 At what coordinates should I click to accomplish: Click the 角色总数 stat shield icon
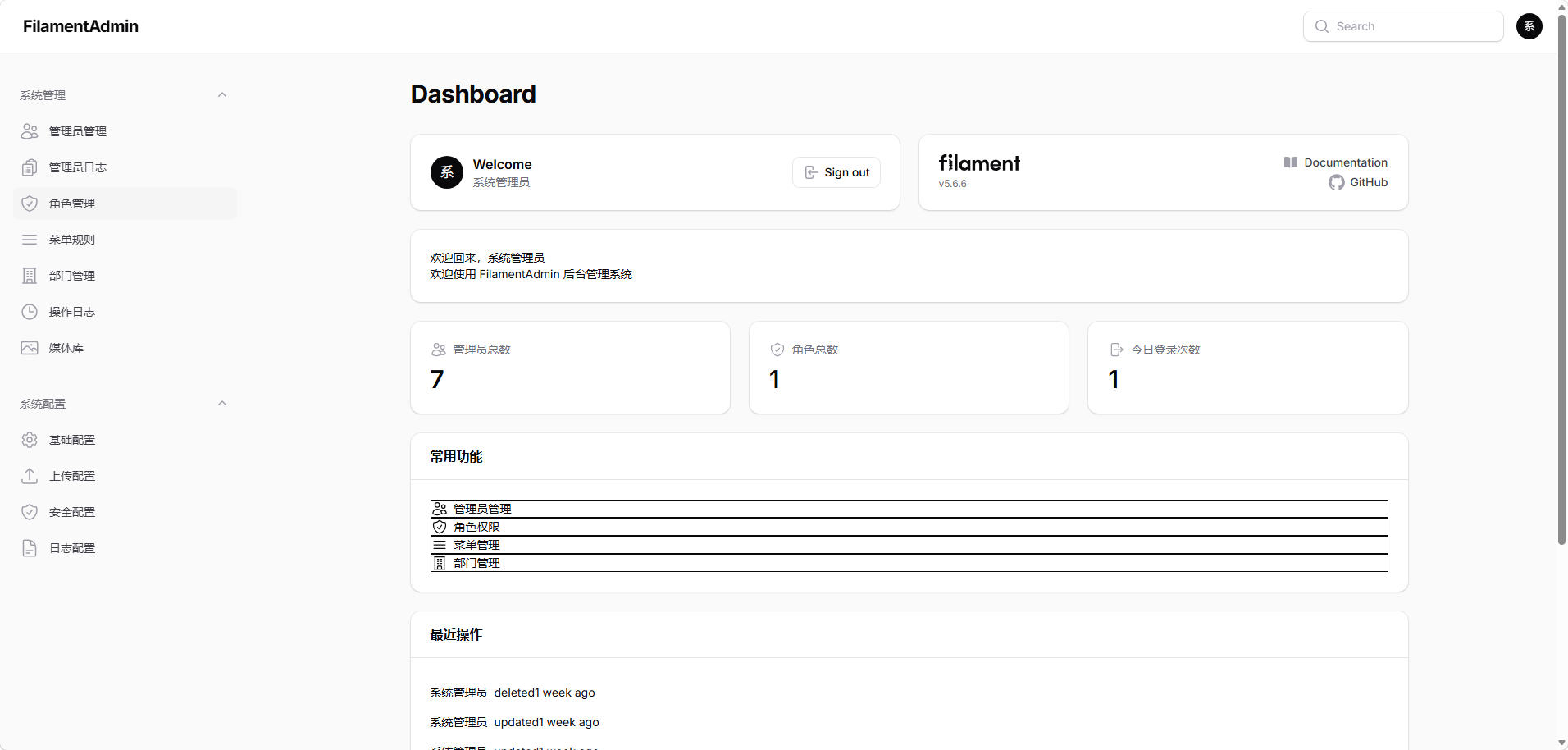click(777, 350)
